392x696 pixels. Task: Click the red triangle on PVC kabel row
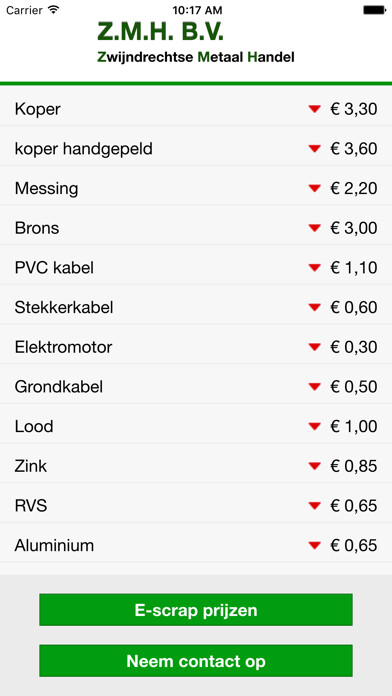[314, 268]
